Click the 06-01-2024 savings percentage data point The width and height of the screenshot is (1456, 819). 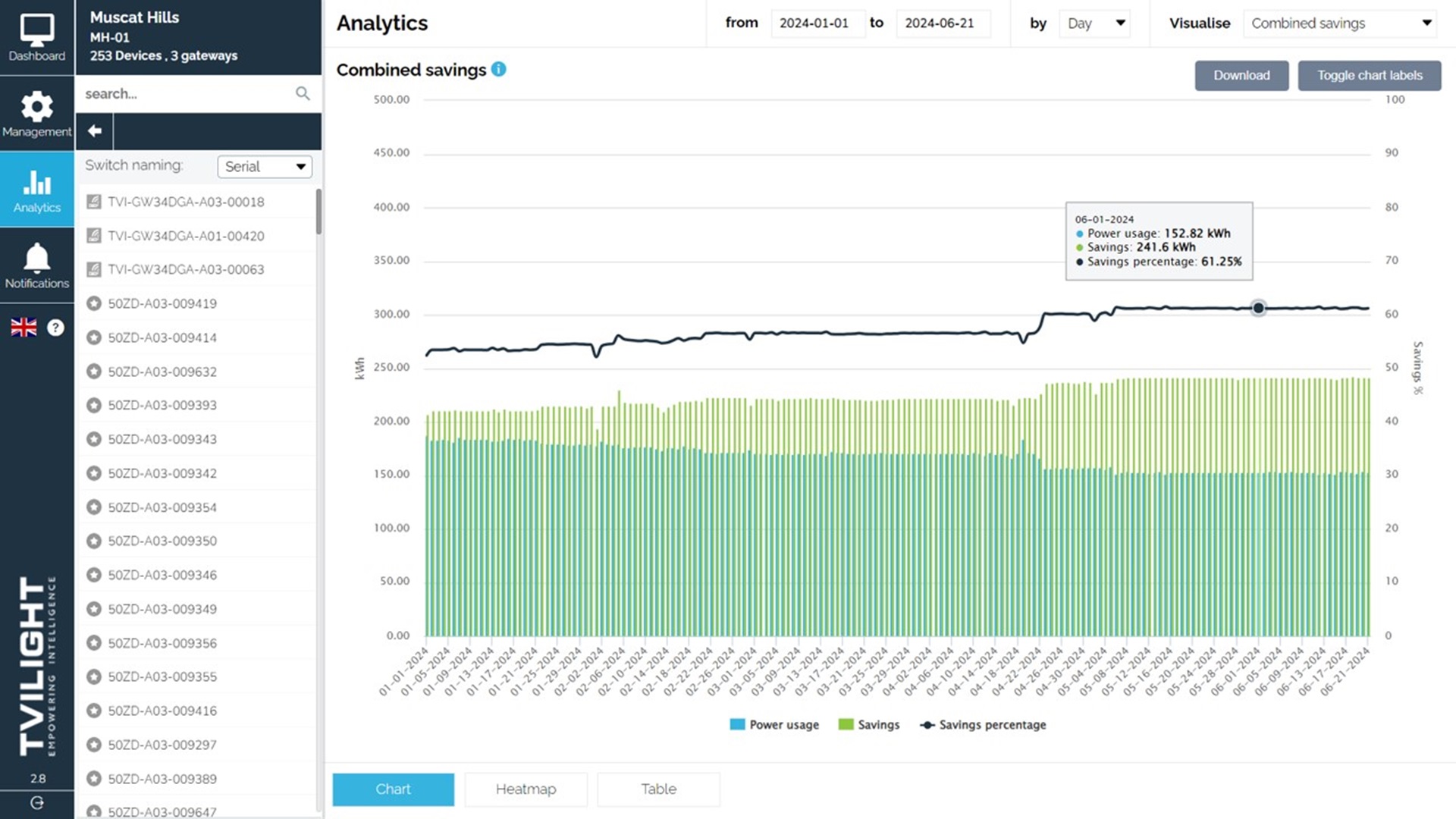[x=1258, y=308]
